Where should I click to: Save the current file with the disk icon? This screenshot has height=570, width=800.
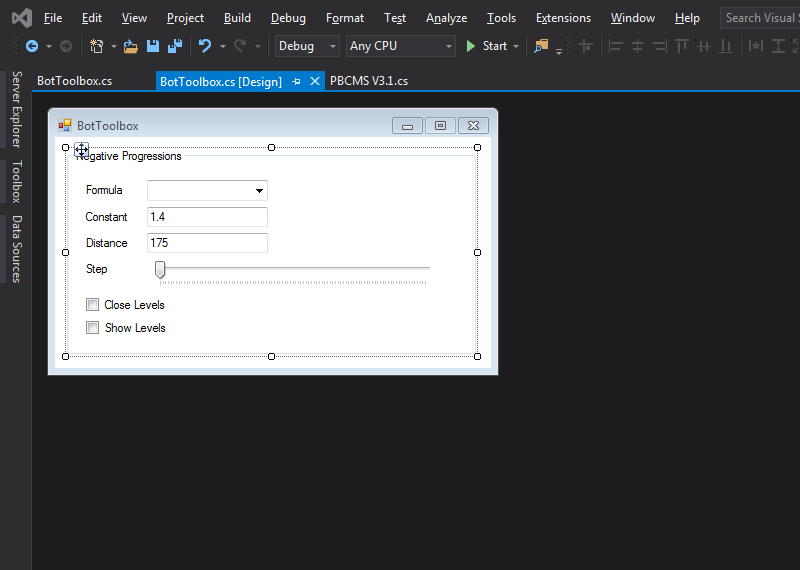(153, 46)
